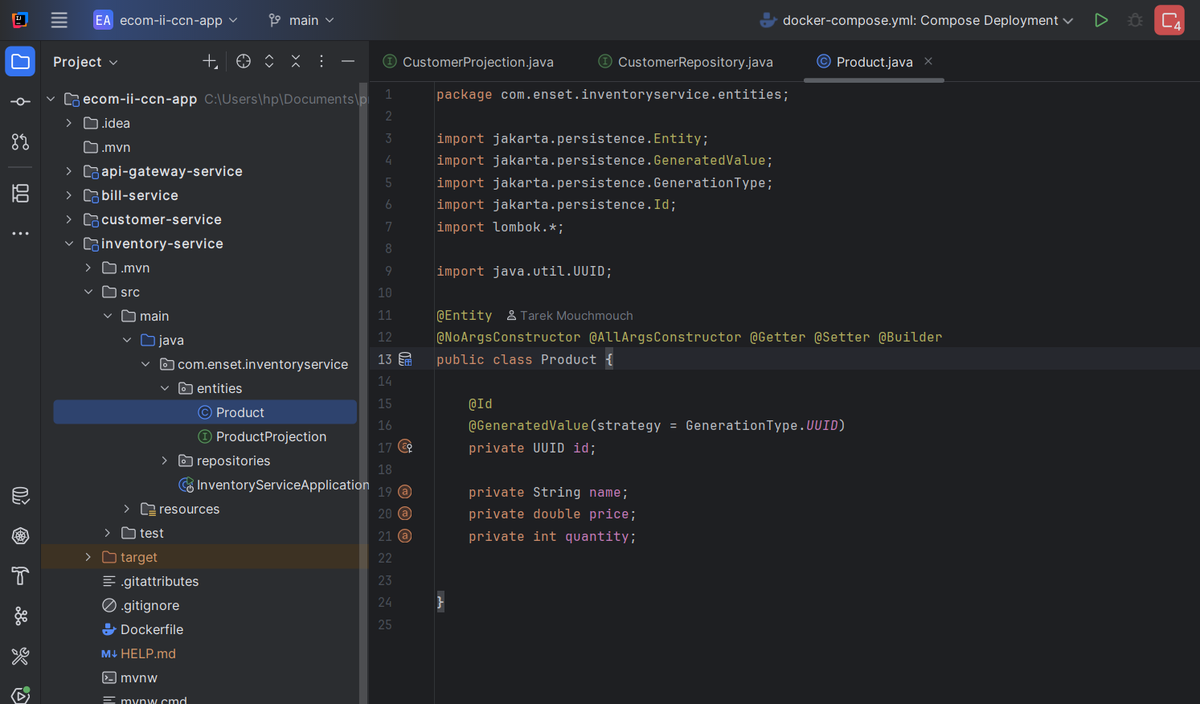Click the Debug bug icon
Image resolution: width=1200 pixels, height=704 pixels.
(1134, 20)
